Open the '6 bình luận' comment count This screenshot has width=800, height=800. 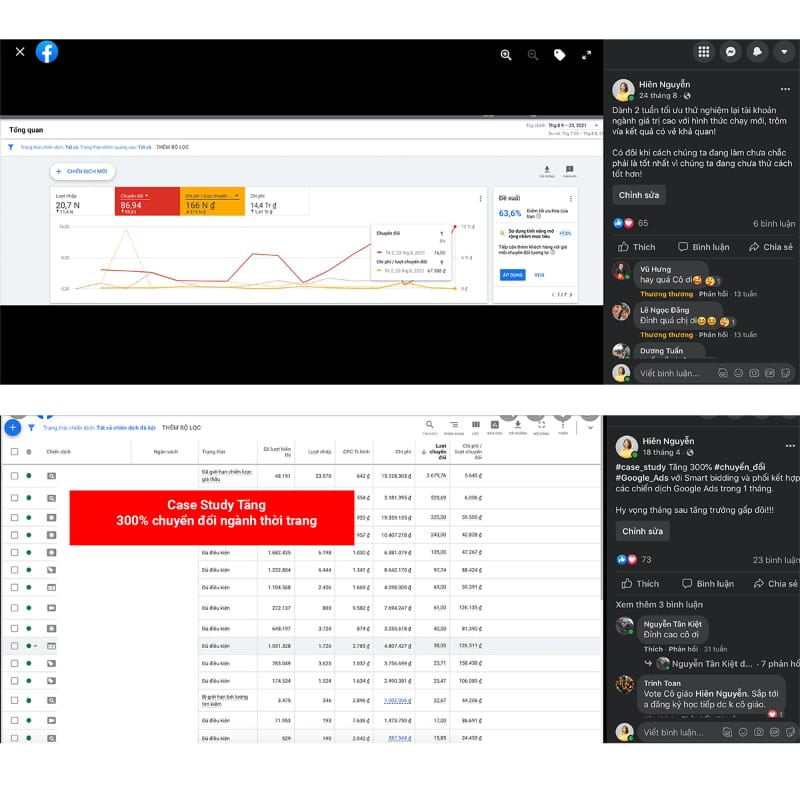(x=773, y=223)
